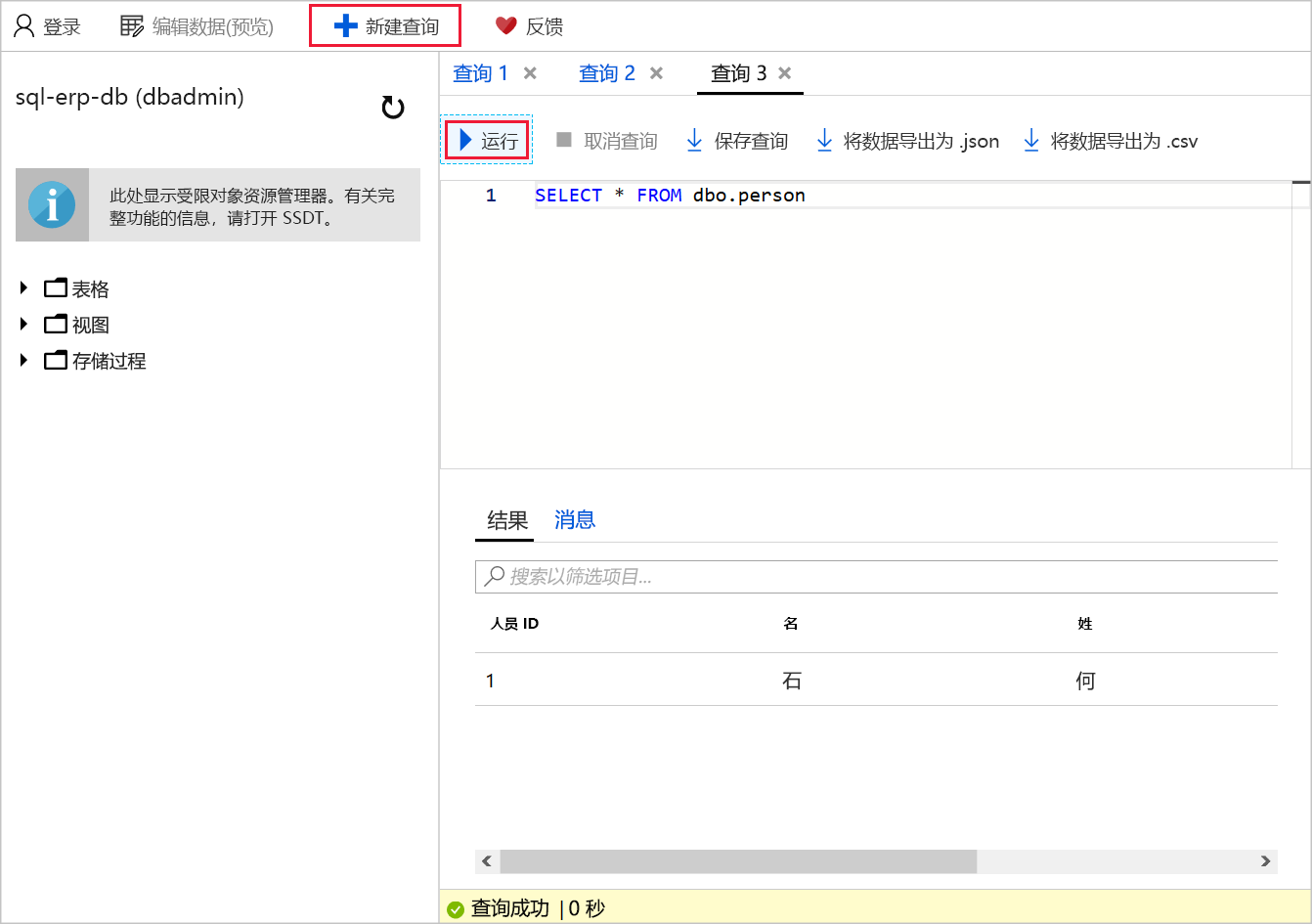Click the 将数据导出为 .json label
The height and width of the screenshot is (924, 1312).
click(x=921, y=142)
